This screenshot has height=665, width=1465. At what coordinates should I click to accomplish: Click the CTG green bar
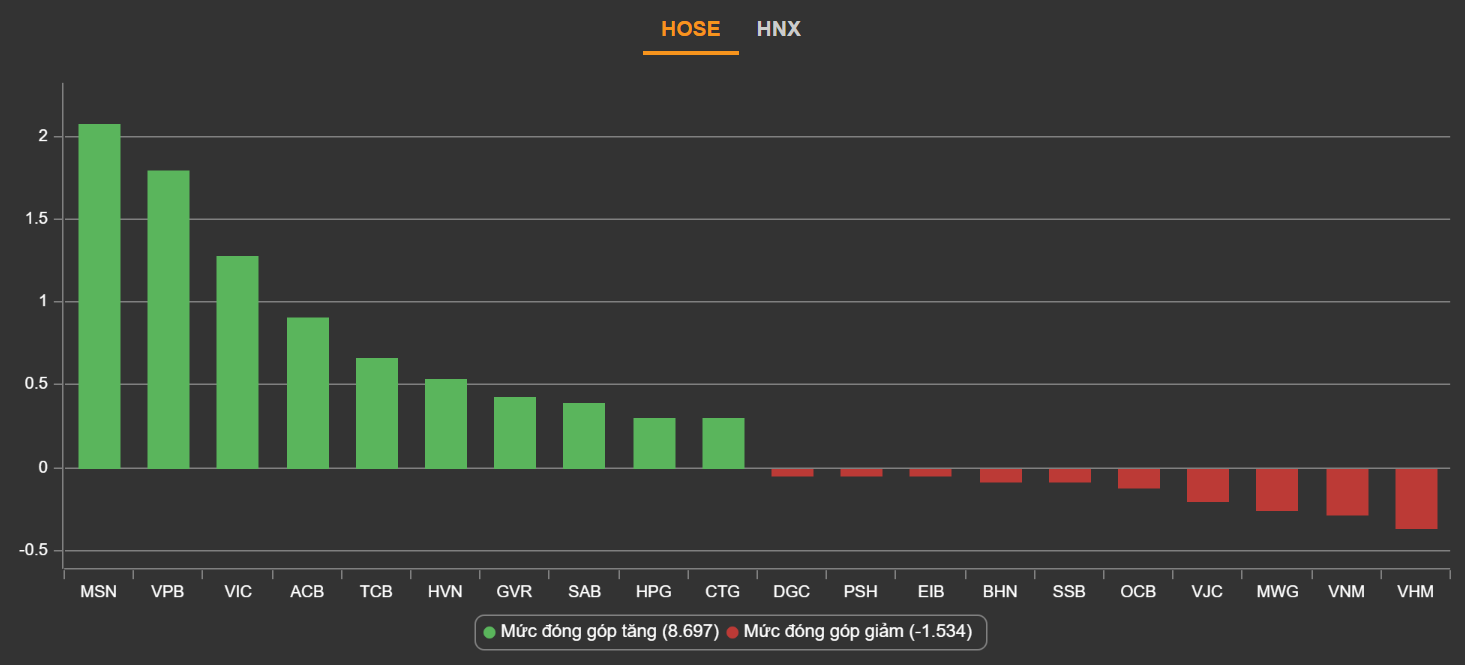(723, 443)
